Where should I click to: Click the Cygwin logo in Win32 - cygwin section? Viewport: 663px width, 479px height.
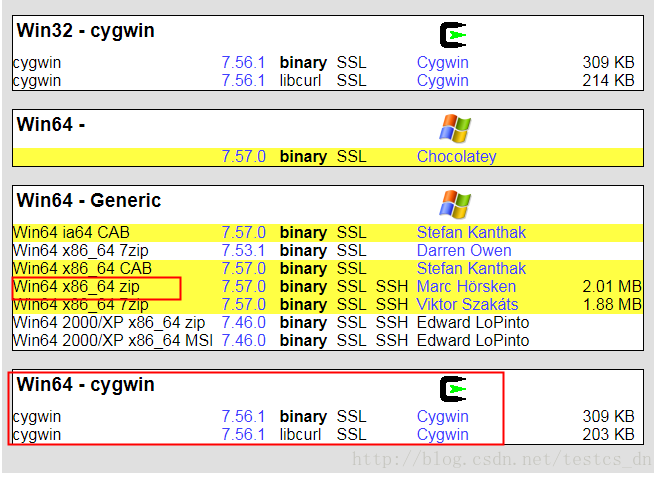click(453, 35)
